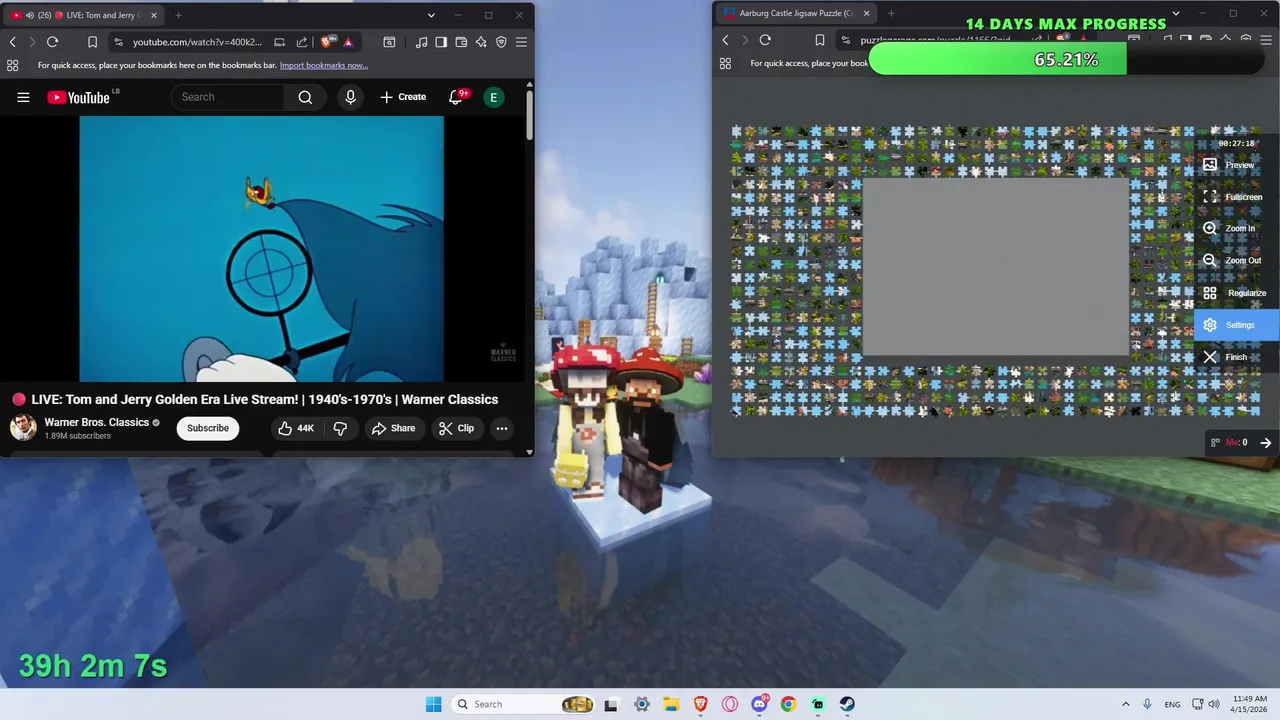The height and width of the screenshot is (720, 1280).
Task: Open the Warner Bros. Classics channel avatar
Action: (x=23, y=428)
